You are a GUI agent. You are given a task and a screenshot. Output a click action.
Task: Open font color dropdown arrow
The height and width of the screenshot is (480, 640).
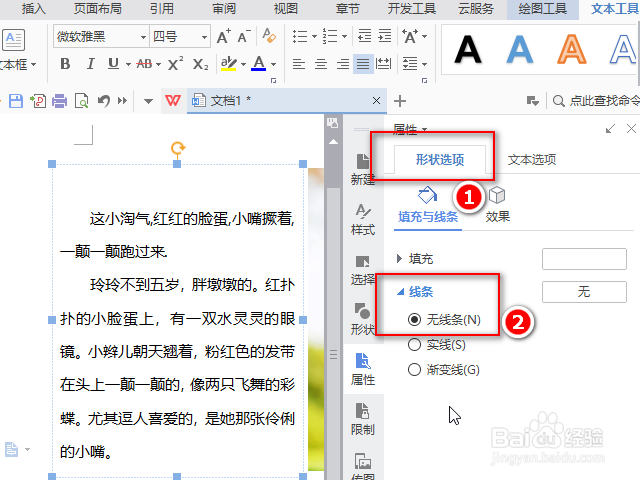(x=273, y=64)
